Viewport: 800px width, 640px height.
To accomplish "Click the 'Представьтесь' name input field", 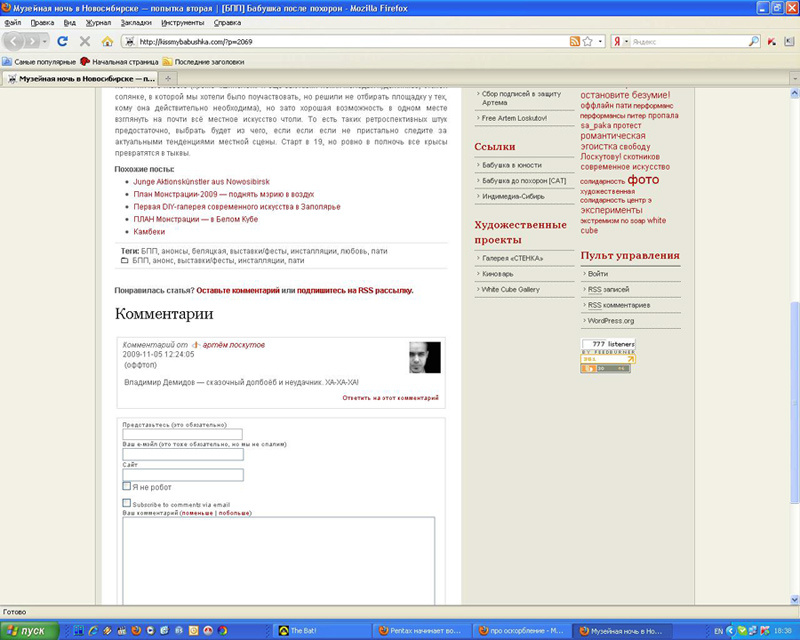I will 182,434.
